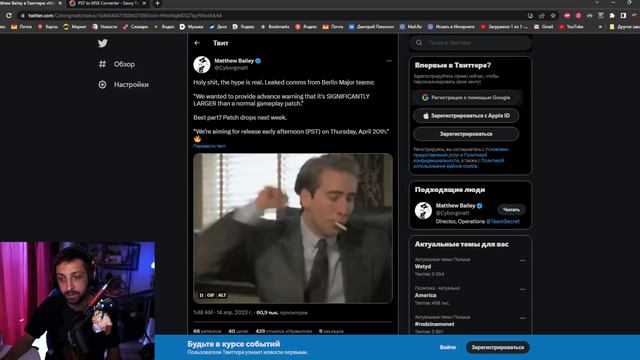640x360 pixels.
Task: Click Зарегистрироваться in the bottom banner
Action: click(498, 347)
